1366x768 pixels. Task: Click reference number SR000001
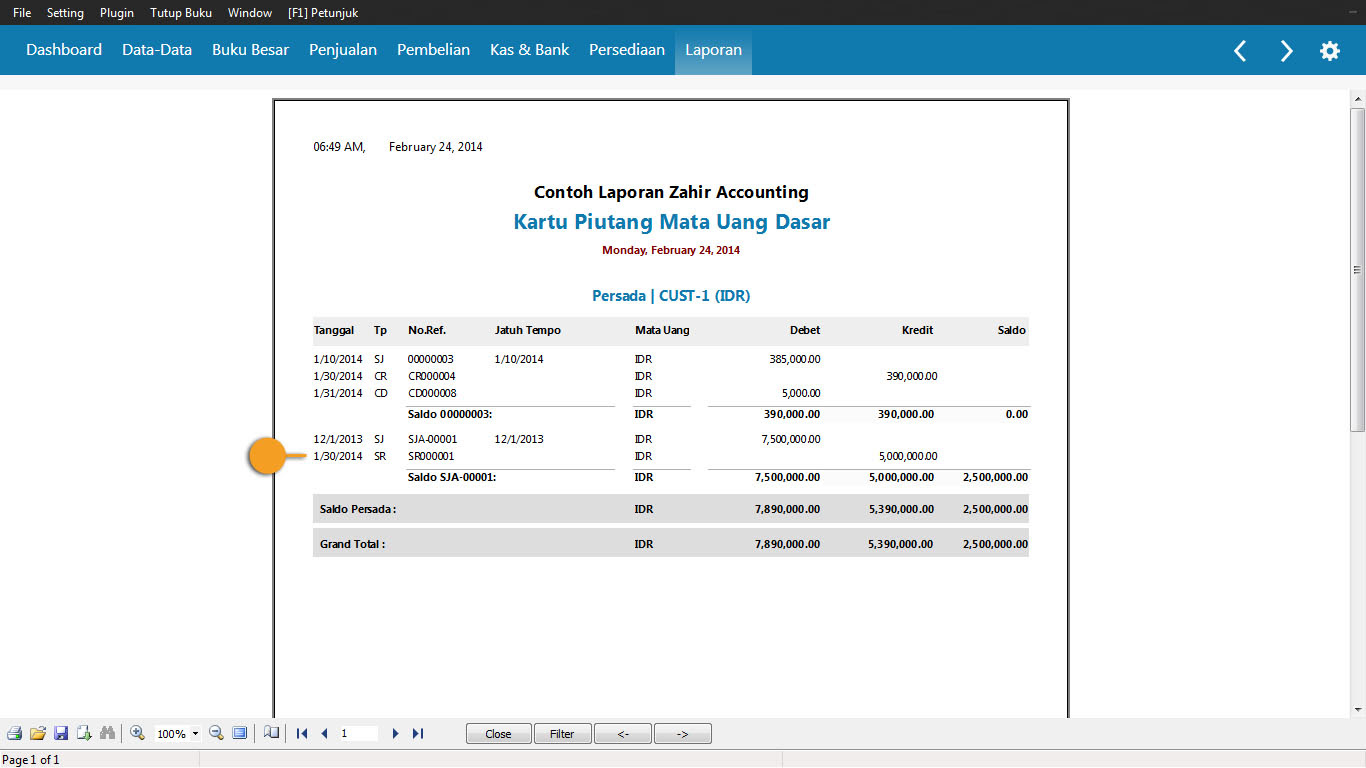click(431, 456)
